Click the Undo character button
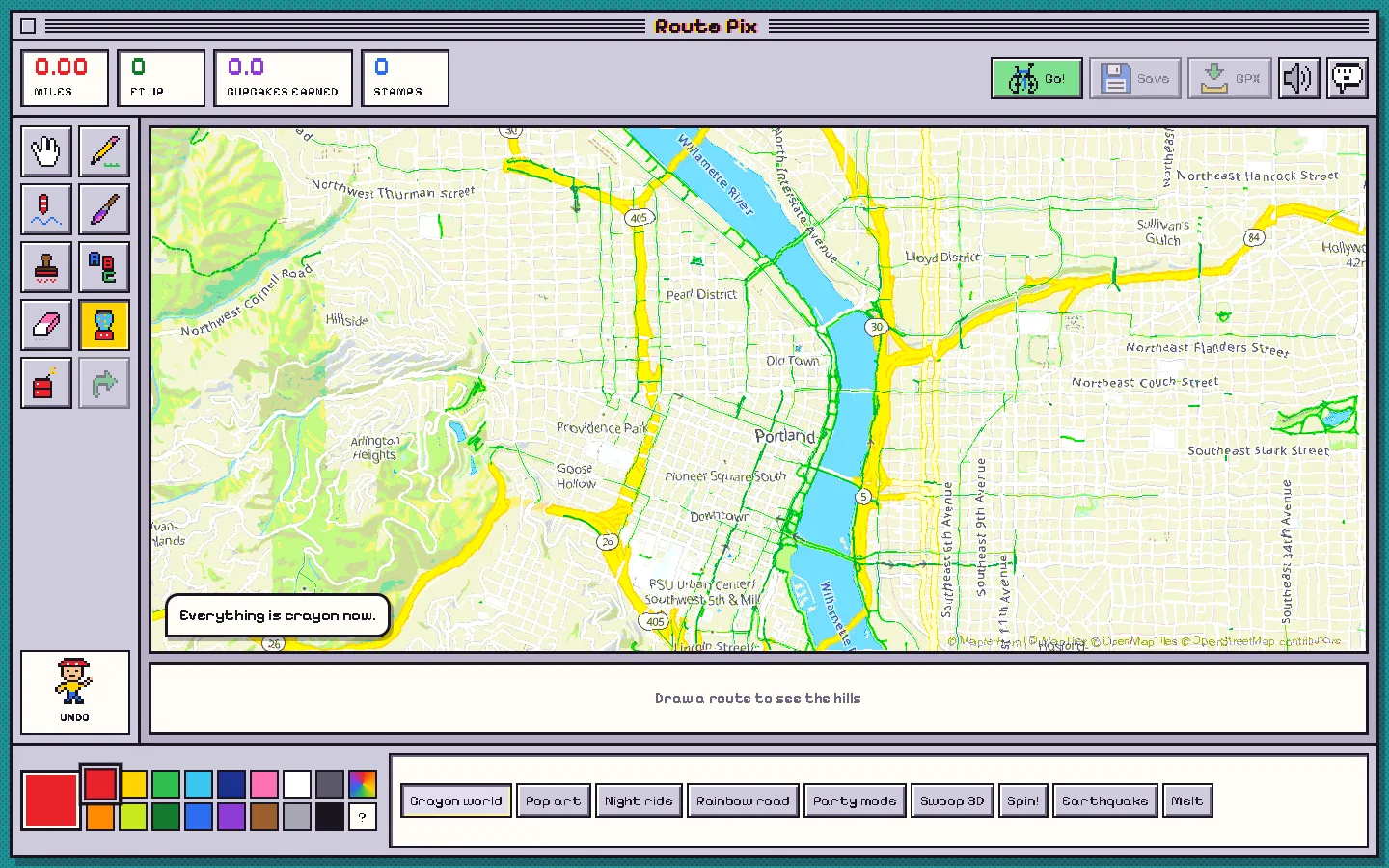This screenshot has height=868, width=1389. [x=75, y=692]
